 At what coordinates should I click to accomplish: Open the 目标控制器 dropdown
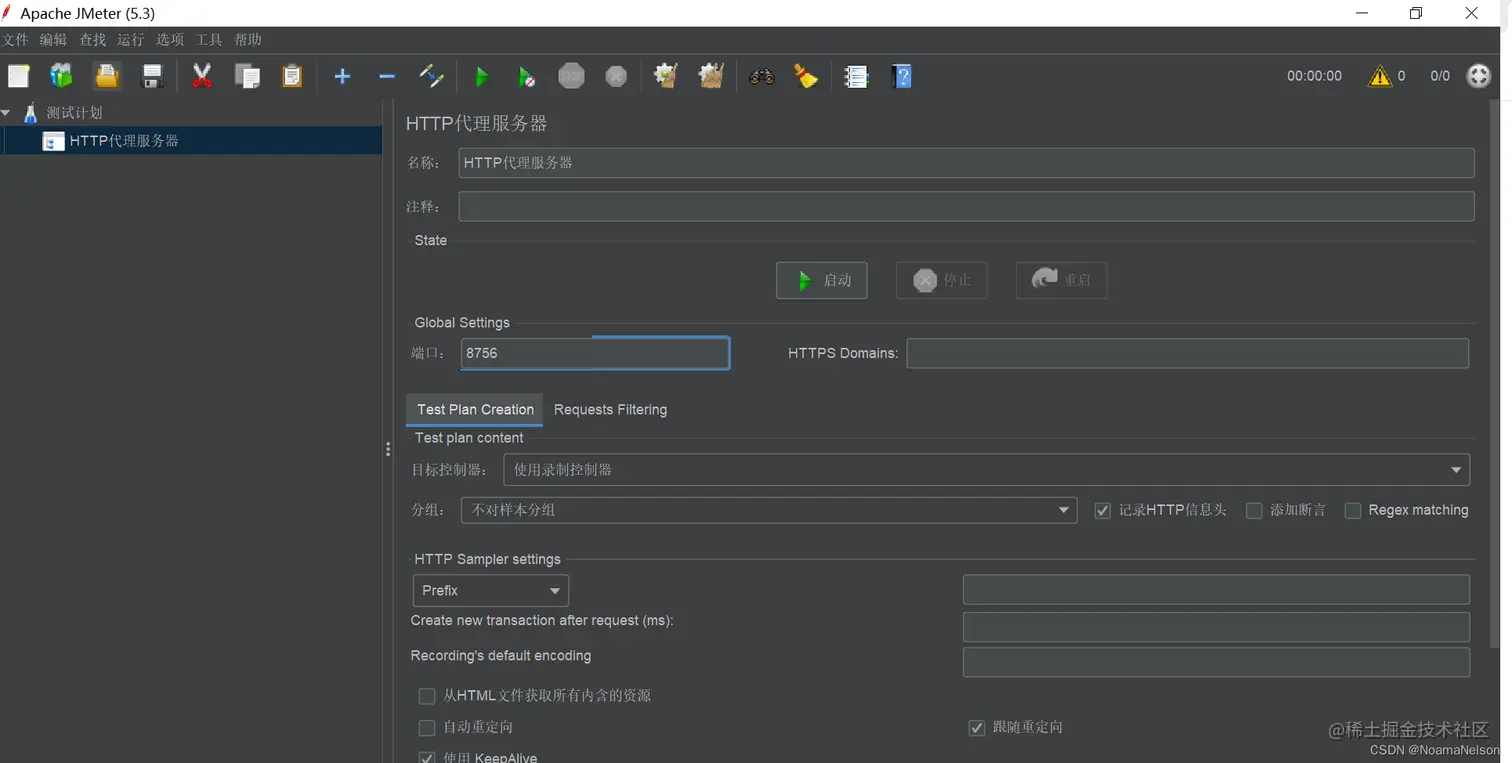(986, 469)
